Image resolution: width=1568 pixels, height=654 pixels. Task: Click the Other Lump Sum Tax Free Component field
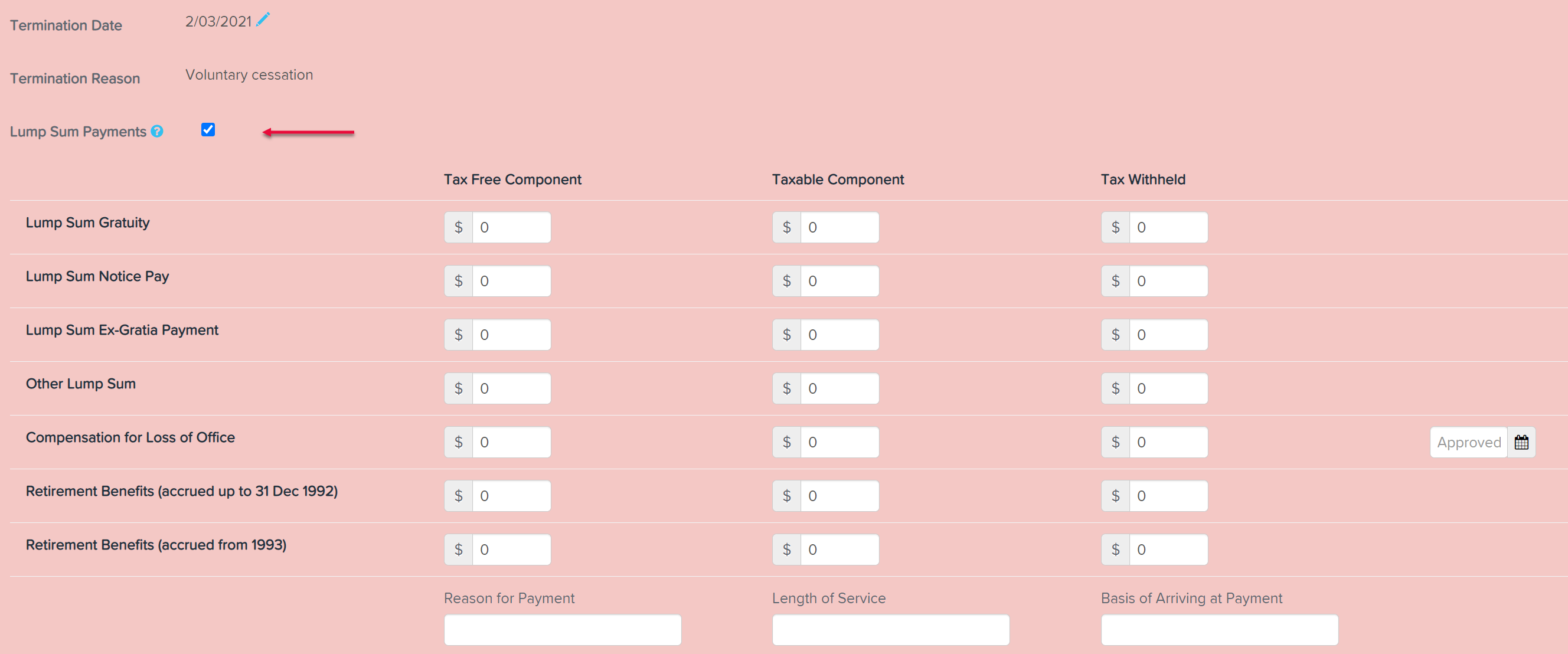point(511,388)
